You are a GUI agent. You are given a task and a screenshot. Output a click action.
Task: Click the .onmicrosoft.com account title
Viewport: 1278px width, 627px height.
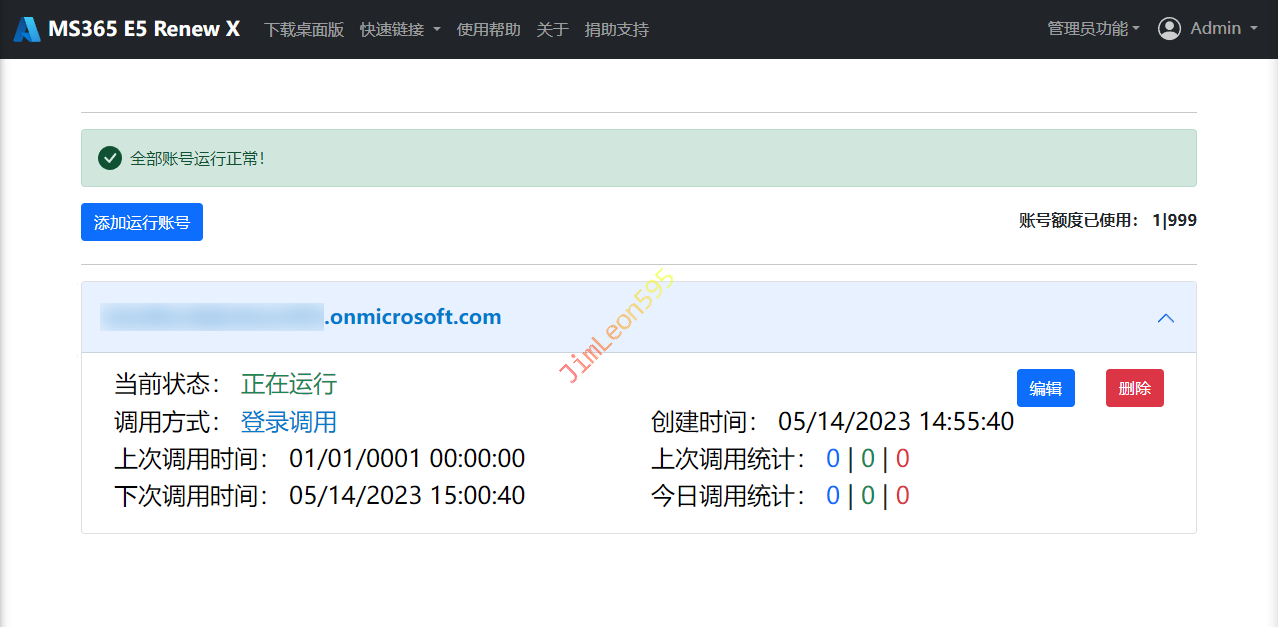(x=412, y=317)
